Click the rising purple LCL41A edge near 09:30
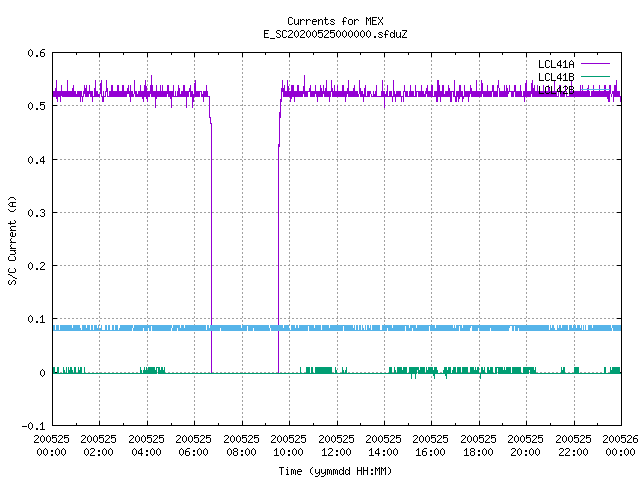This screenshot has height=480, width=640. click(279, 257)
